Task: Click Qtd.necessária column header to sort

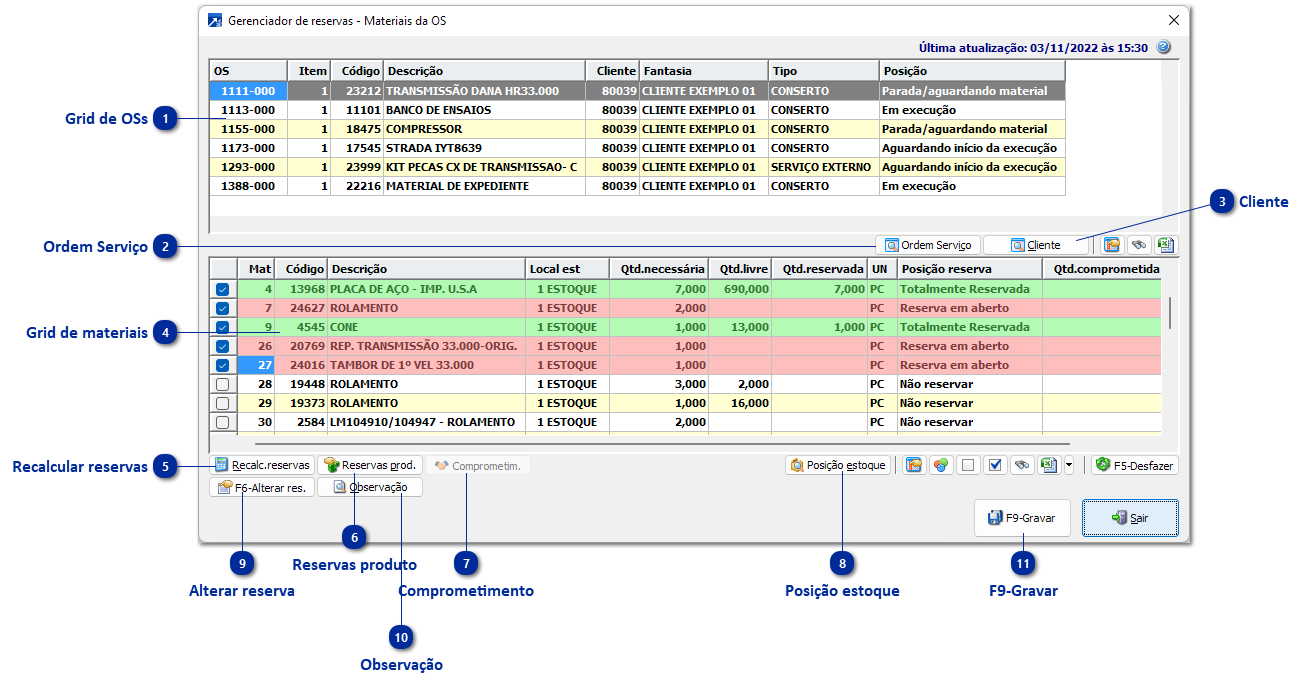Action: point(659,269)
